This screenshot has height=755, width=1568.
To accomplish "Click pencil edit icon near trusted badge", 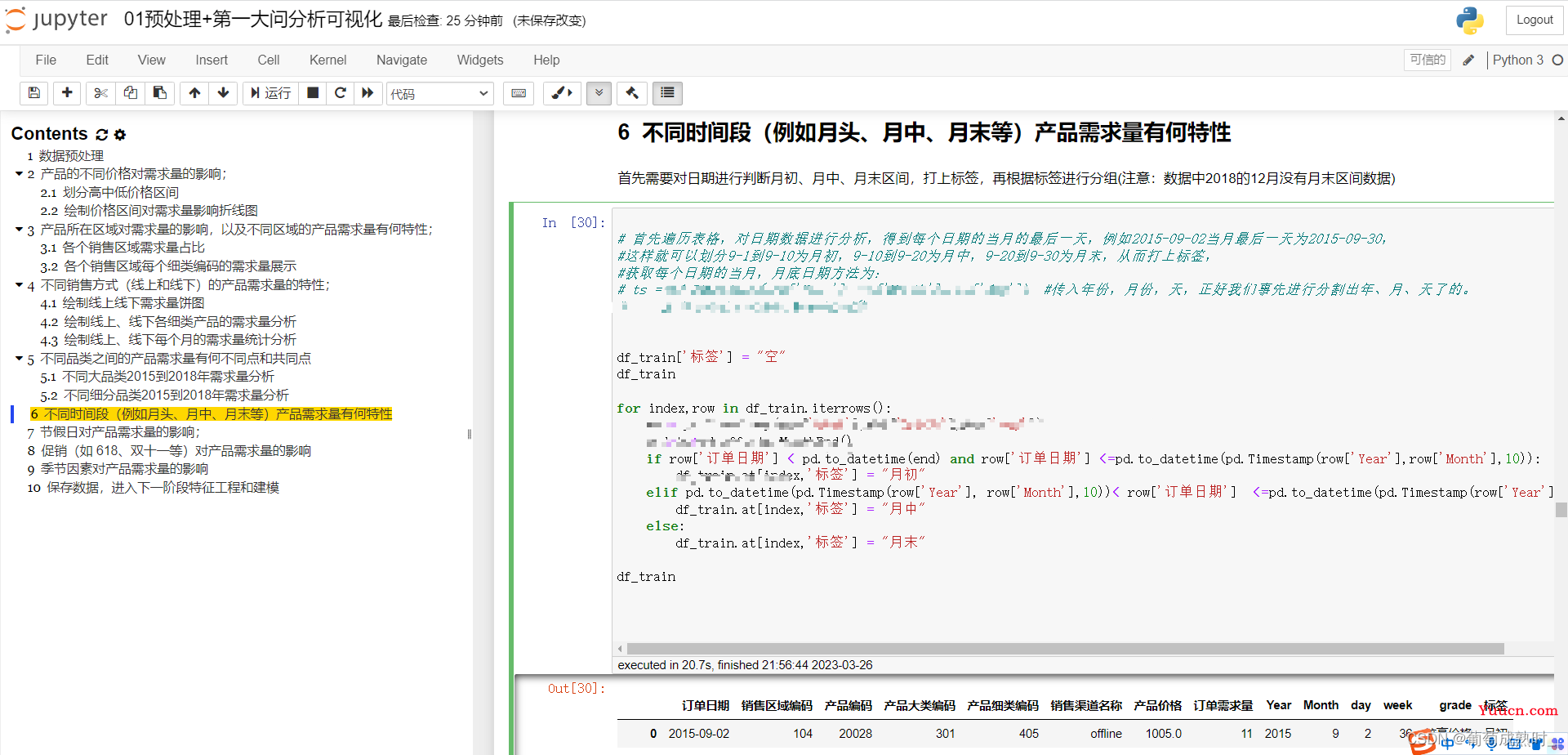I will coord(1468,60).
